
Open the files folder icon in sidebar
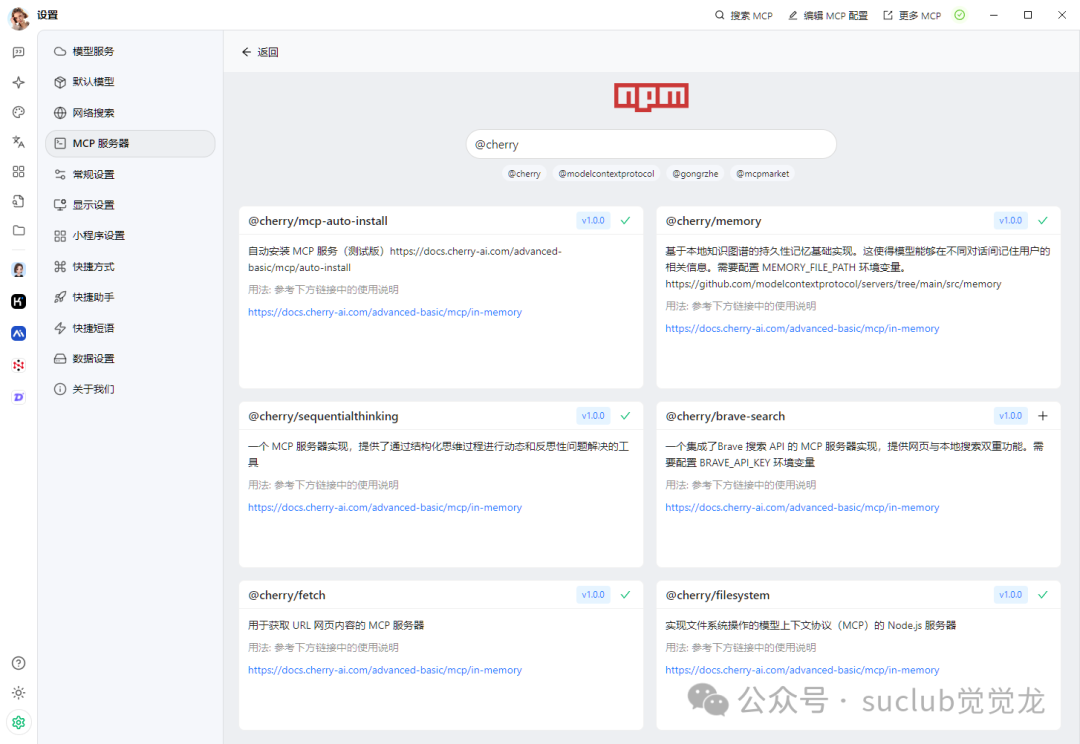click(19, 231)
